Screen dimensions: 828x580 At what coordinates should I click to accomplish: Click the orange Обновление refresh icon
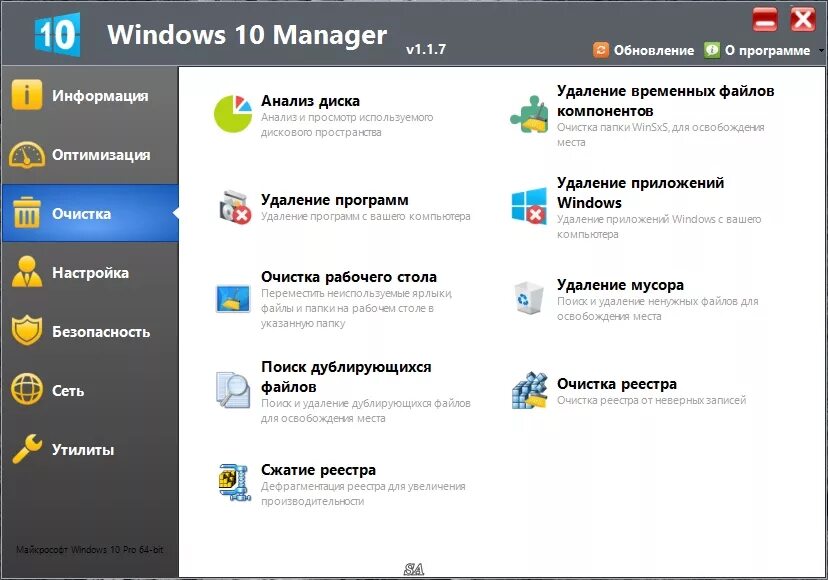point(601,50)
